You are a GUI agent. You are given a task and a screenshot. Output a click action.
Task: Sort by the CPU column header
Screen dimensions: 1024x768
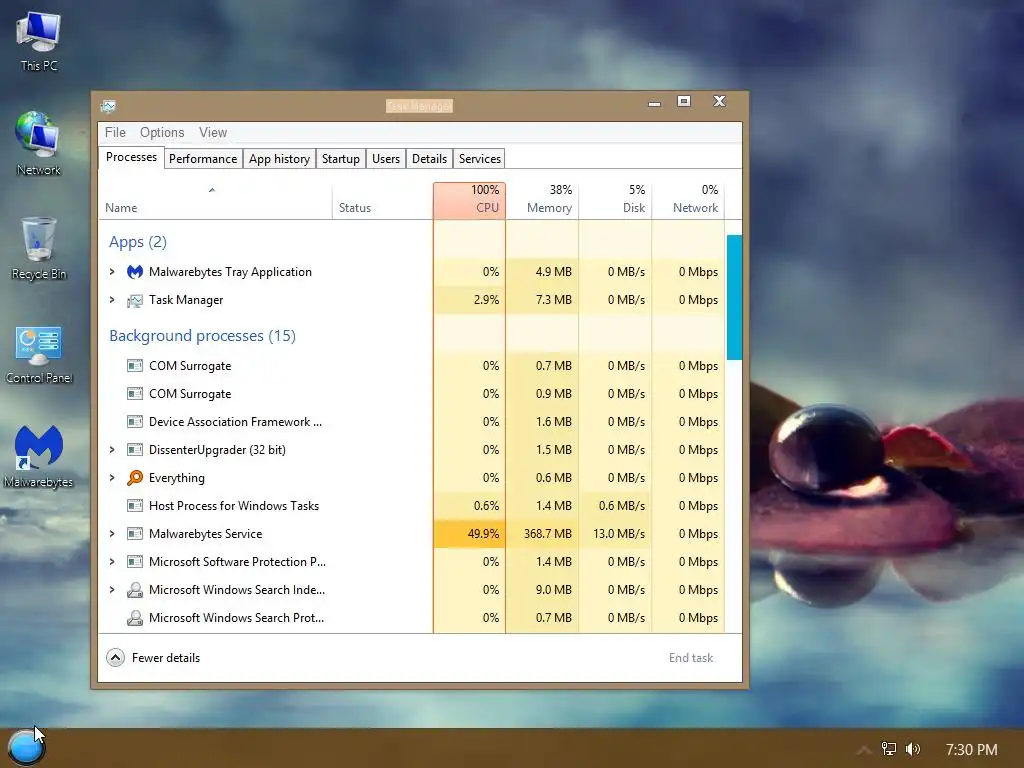[x=469, y=200]
